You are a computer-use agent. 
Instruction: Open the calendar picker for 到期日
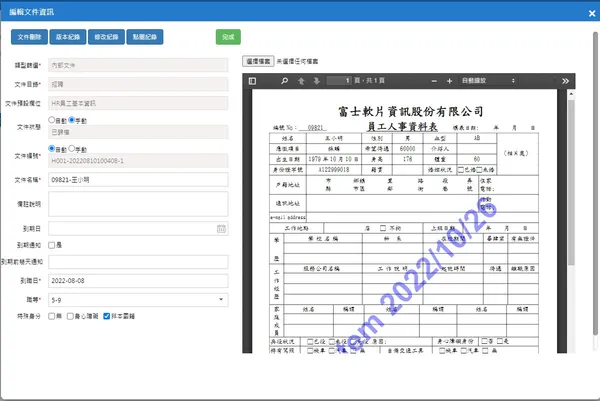pyautogui.click(x=221, y=228)
